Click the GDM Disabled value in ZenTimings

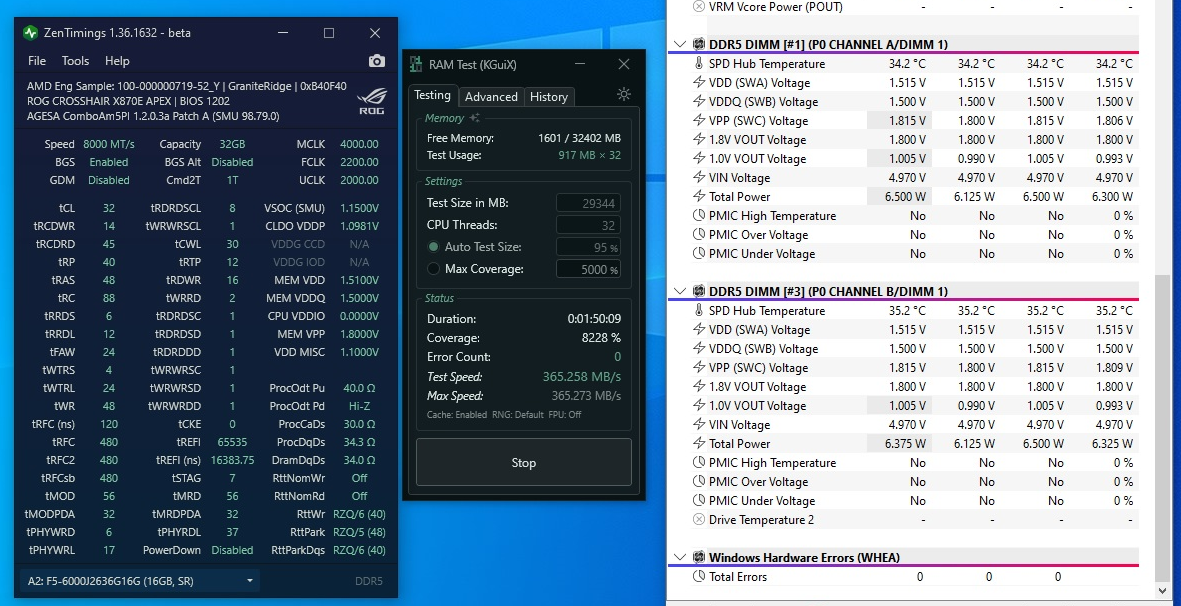tap(108, 180)
